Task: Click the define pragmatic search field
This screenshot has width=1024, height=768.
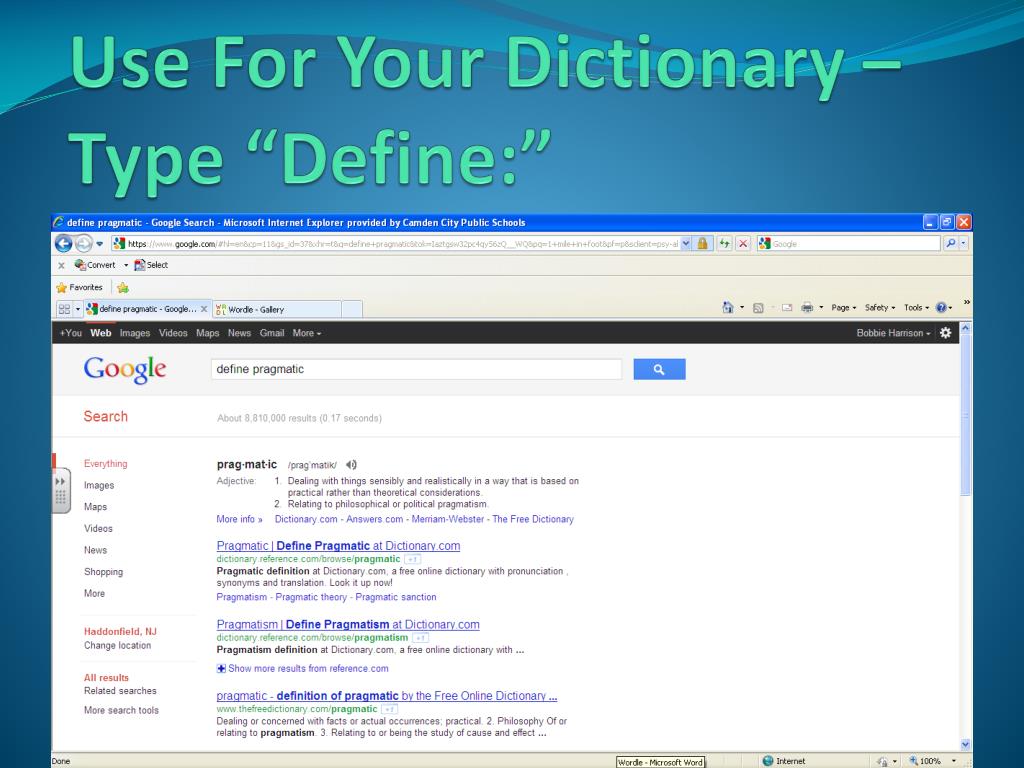Action: pyautogui.click(x=416, y=369)
